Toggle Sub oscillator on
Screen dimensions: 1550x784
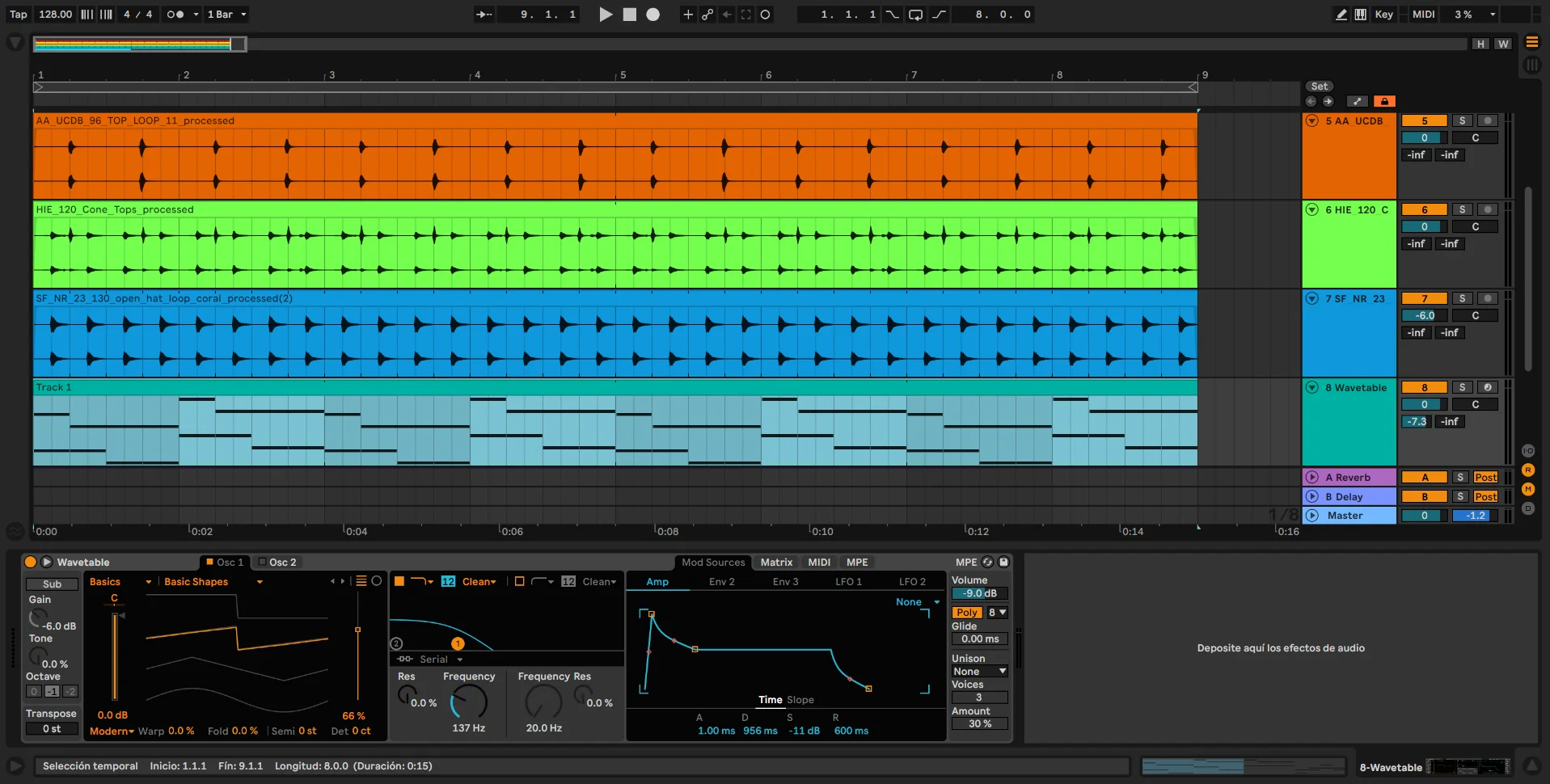[x=52, y=584]
